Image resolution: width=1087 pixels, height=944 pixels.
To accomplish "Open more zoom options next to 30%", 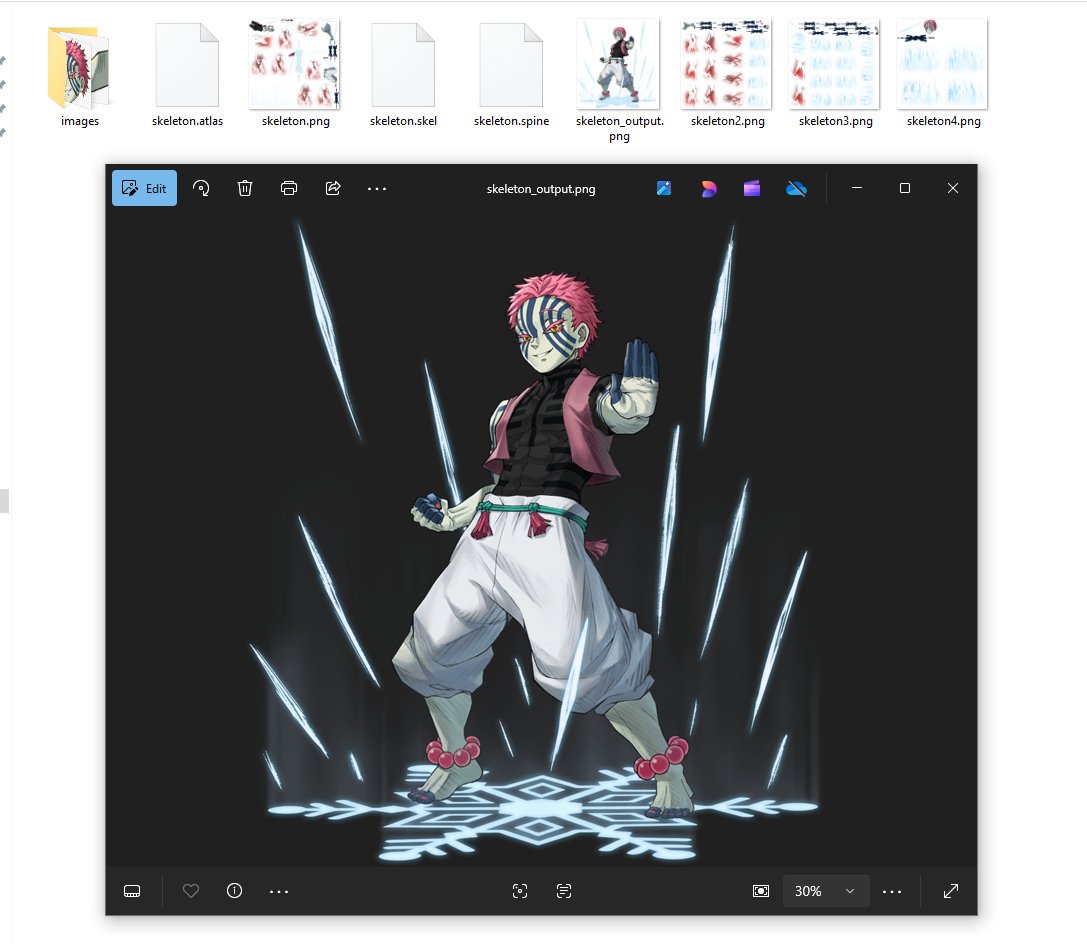I will pyautogui.click(x=893, y=891).
